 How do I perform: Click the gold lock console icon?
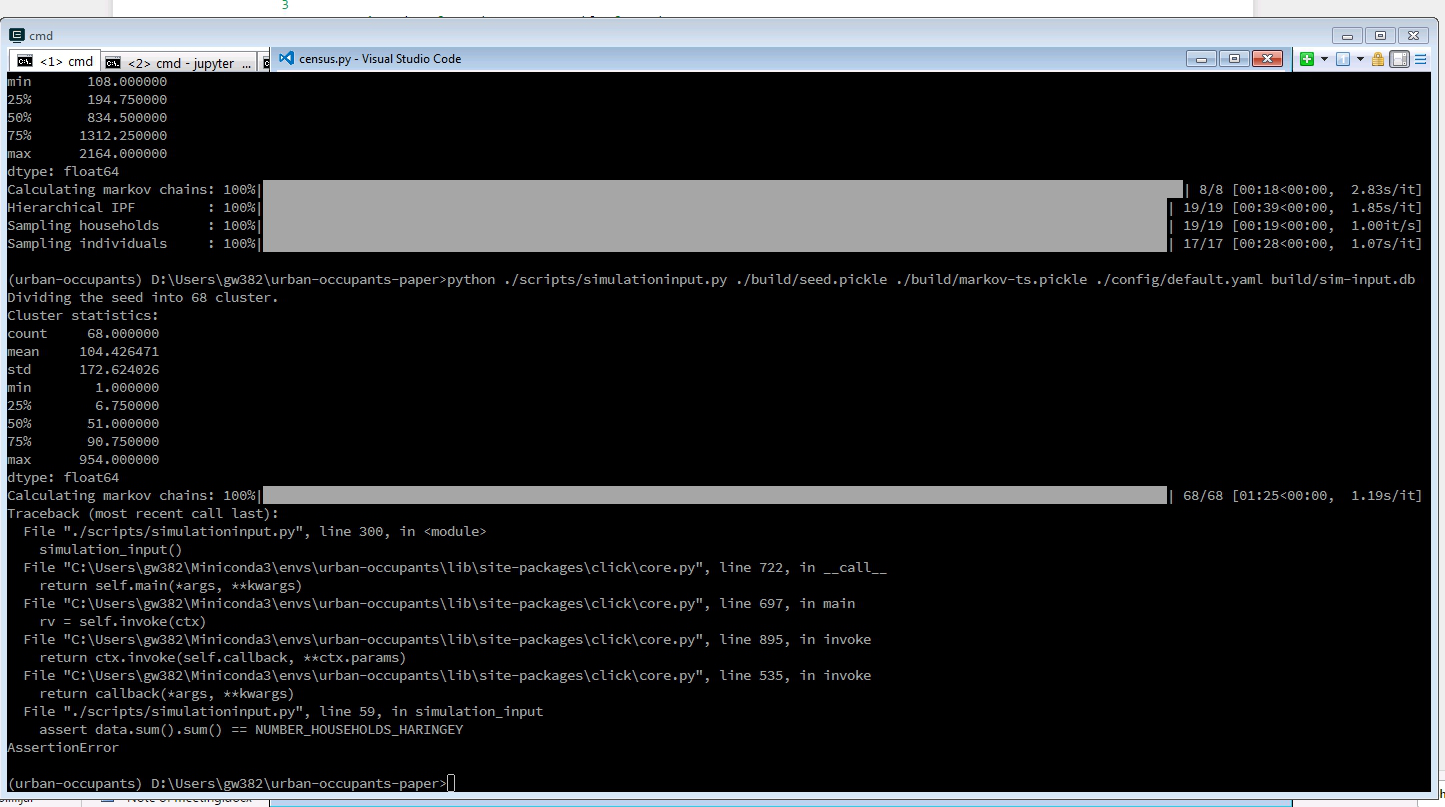(1378, 59)
